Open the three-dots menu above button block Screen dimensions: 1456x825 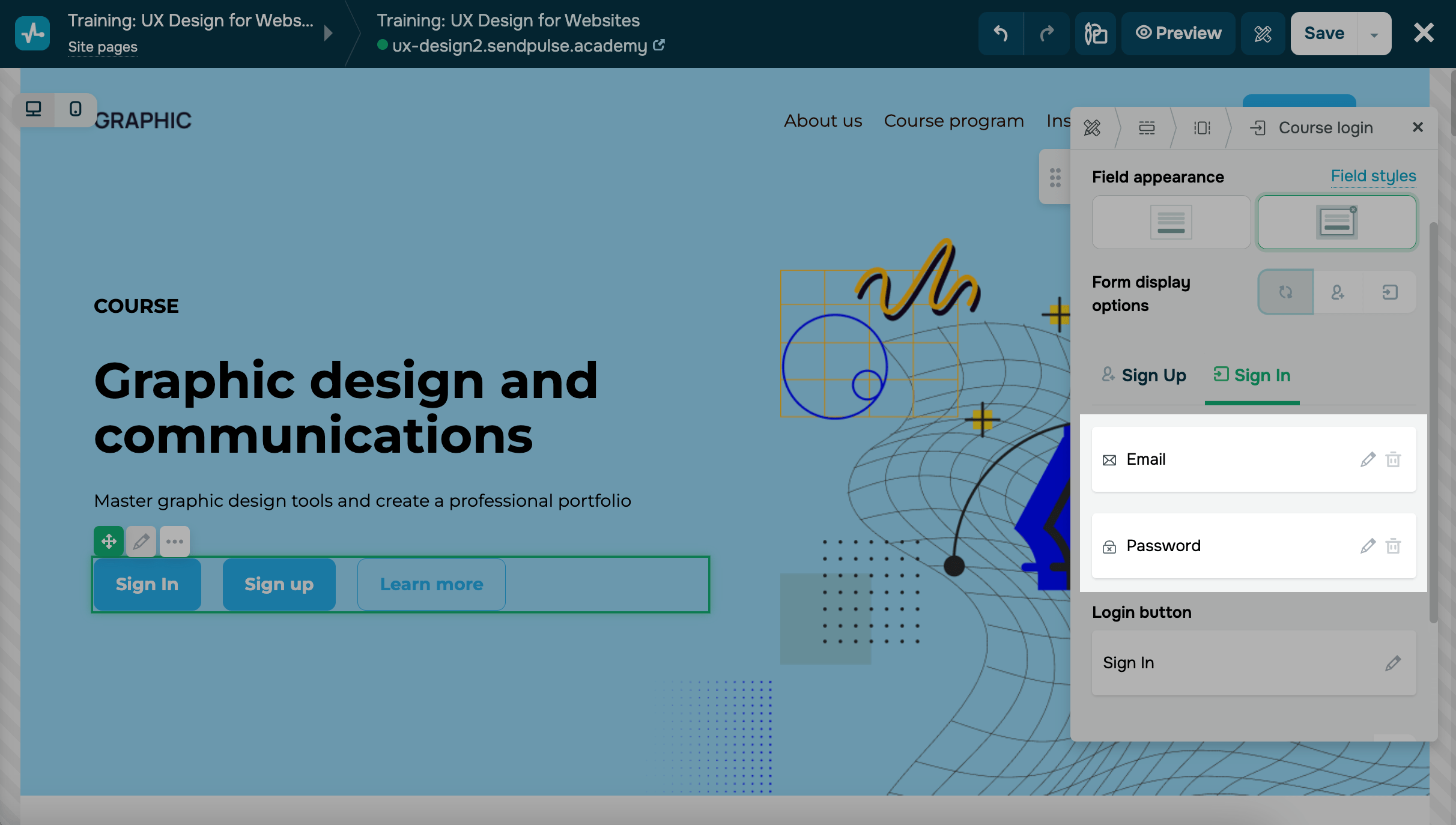click(x=175, y=542)
